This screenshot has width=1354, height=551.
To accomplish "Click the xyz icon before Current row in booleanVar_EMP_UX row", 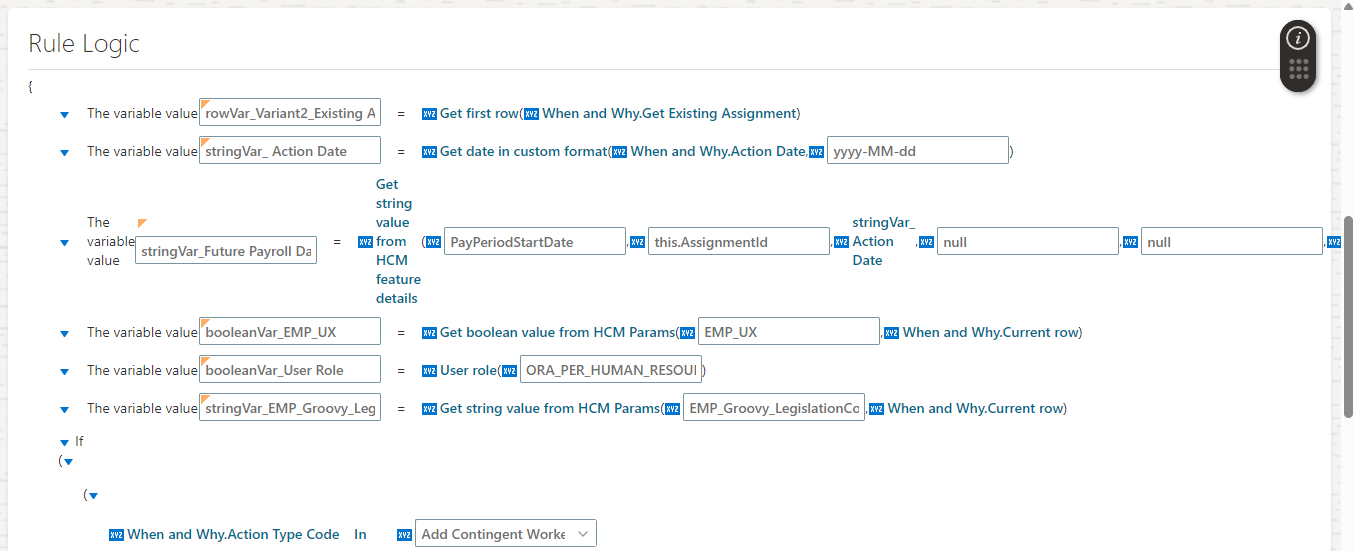I will click(891, 333).
